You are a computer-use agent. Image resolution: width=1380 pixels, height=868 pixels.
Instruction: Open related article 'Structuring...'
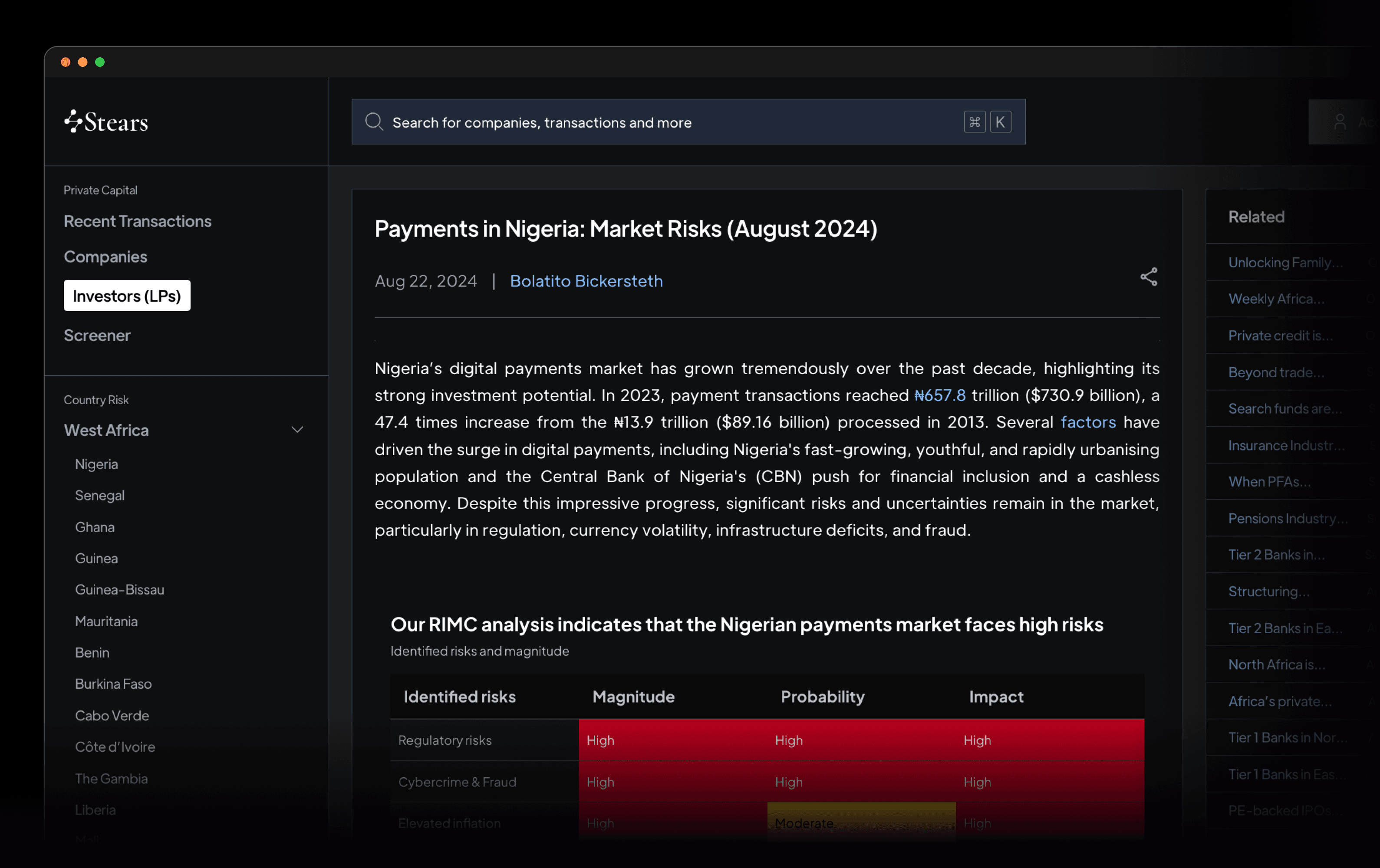(1269, 591)
